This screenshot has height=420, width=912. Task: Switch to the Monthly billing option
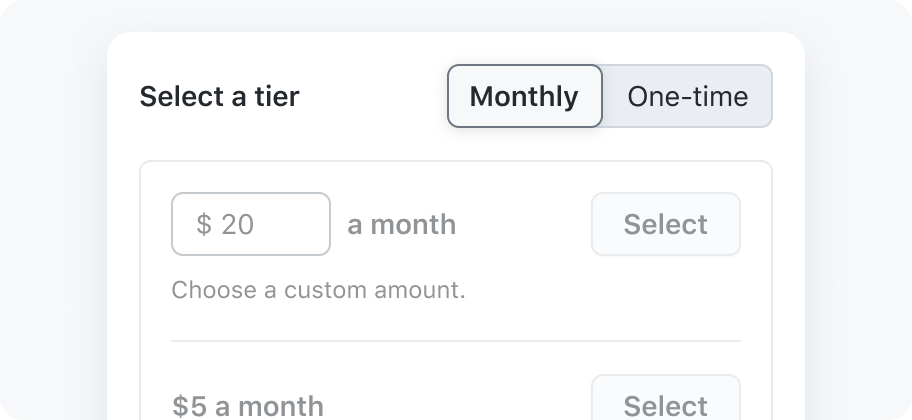[524, 96]
